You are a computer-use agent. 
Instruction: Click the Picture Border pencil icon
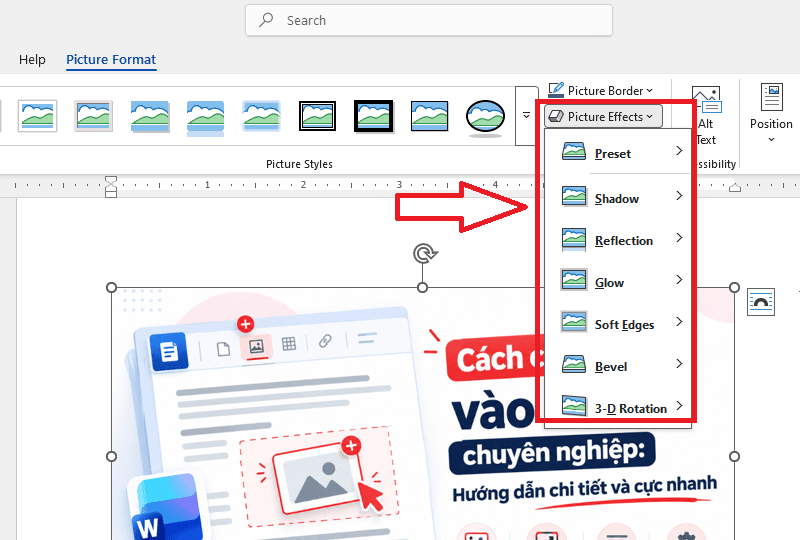coord(556,90)
